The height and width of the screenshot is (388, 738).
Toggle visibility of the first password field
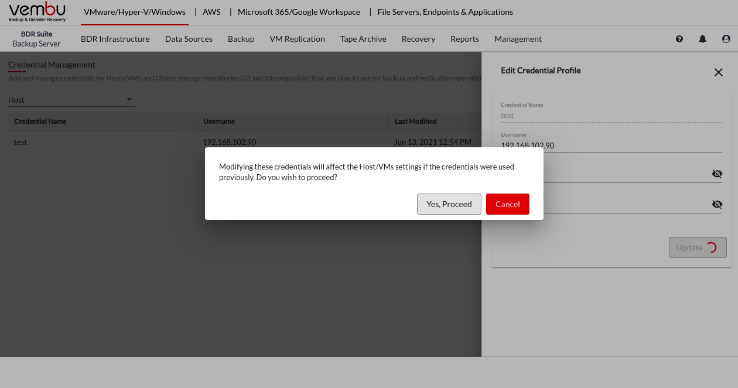click(717, 174)
